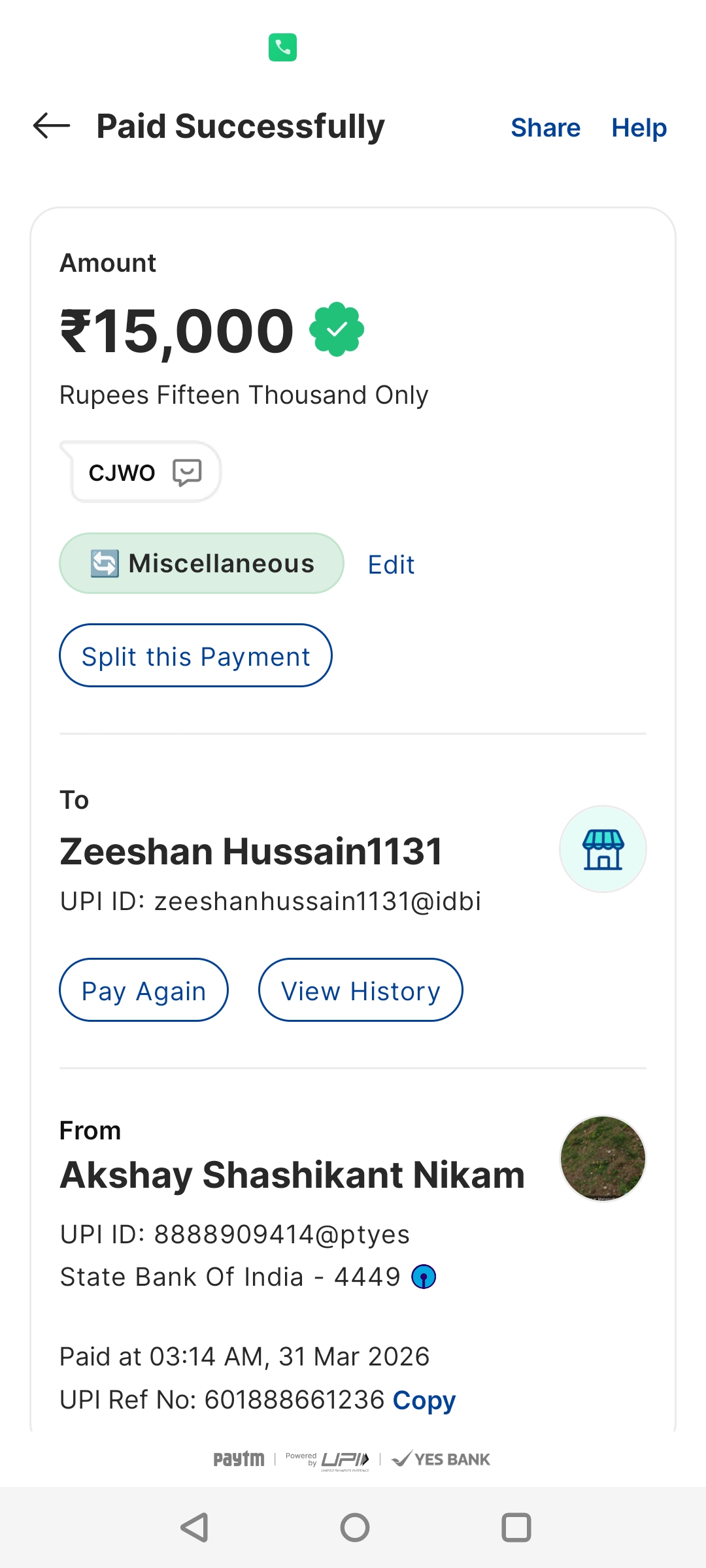The height and width of the screenshot is (1568, 706).
Task: Tap the CJWO message bubble
Action: coord(123,472)
